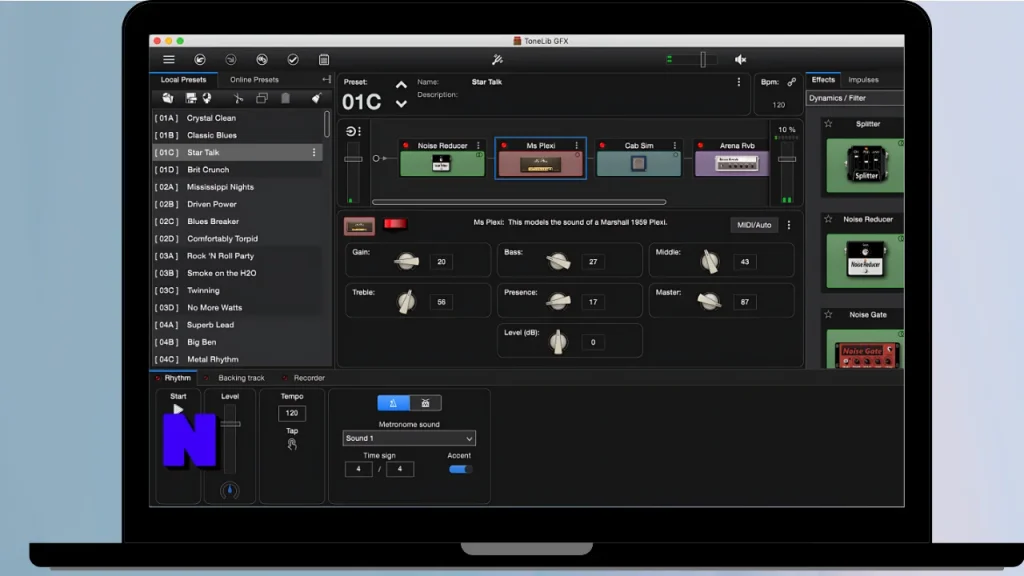The width and height of the screenshot is (1024, 576).
Task: Toggle Noise Reducer on/off red LED
Action: pyautogui.click(x=406, y=146)
